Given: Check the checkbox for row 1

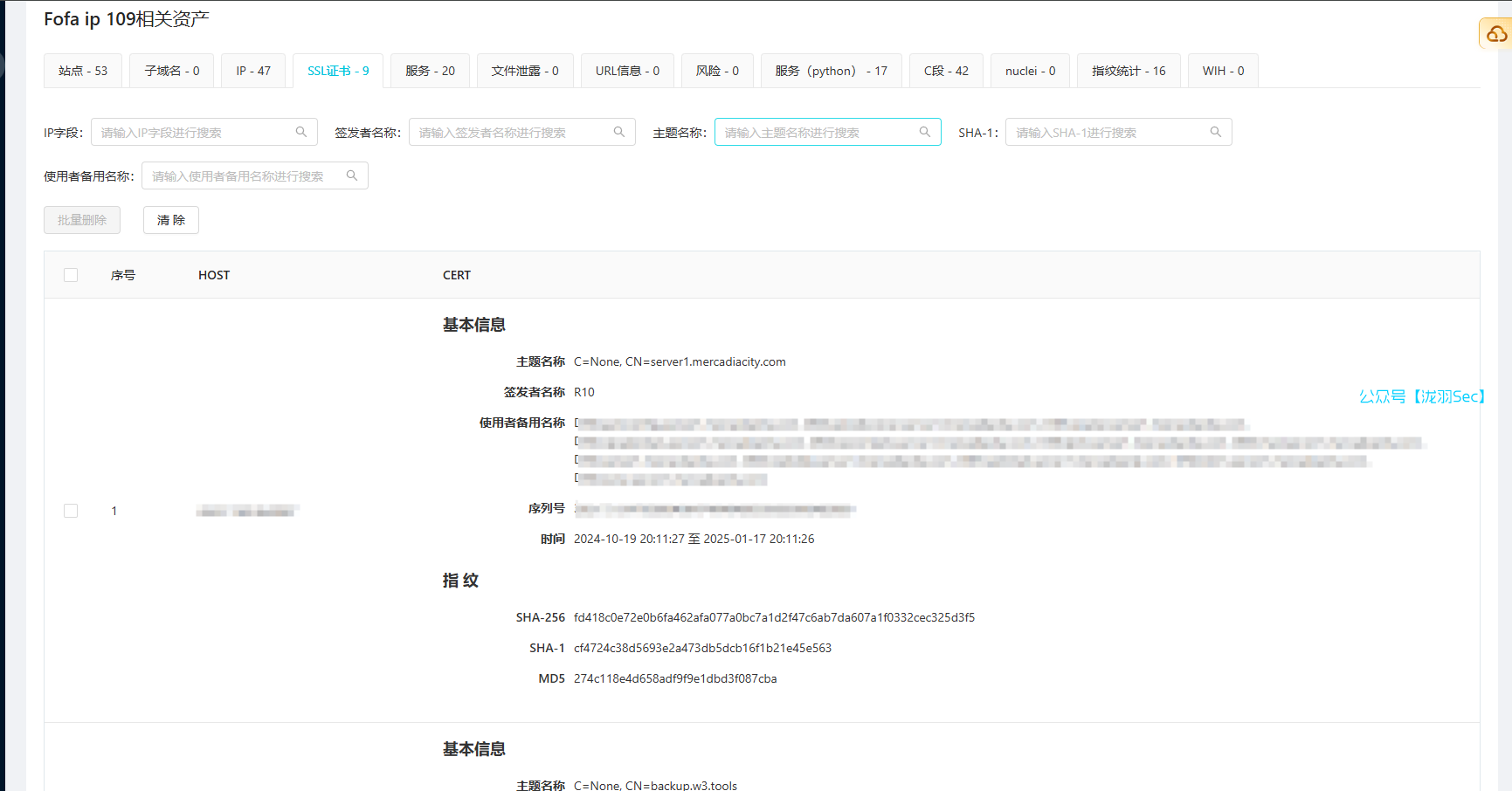Looking at the screenshot, I should 71,511.
